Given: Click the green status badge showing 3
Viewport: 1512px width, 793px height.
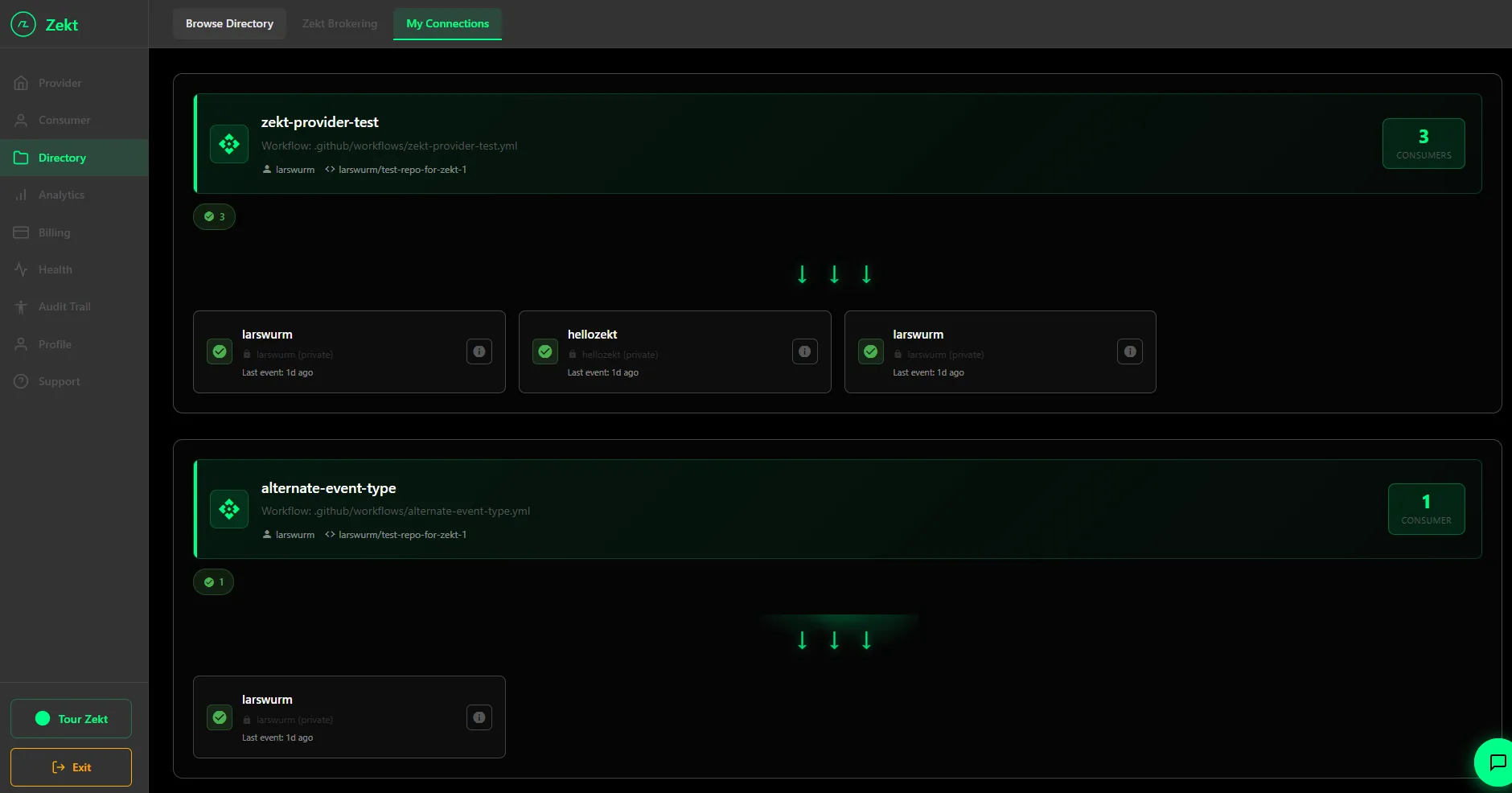Looking at the screenshot, I should pos(214,216).
